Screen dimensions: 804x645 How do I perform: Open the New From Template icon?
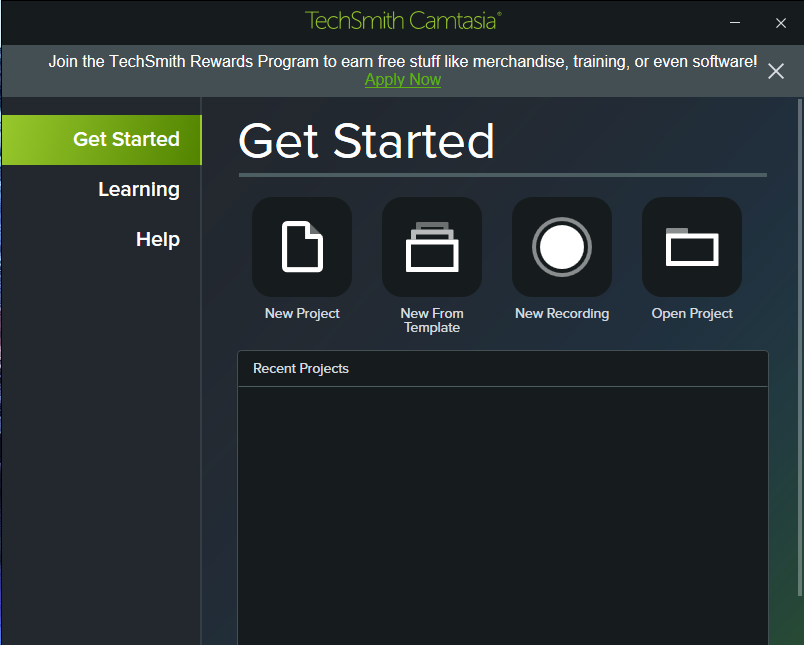click(432, 247)
